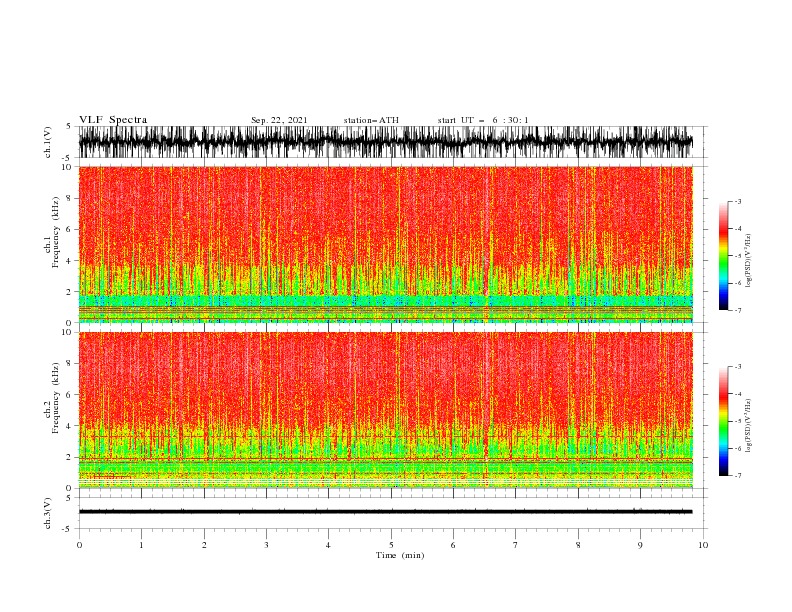Click the ch.2 "Frequency (kHz)" axis label
This screenshot has width=792, height=612.
pos(57,398)
